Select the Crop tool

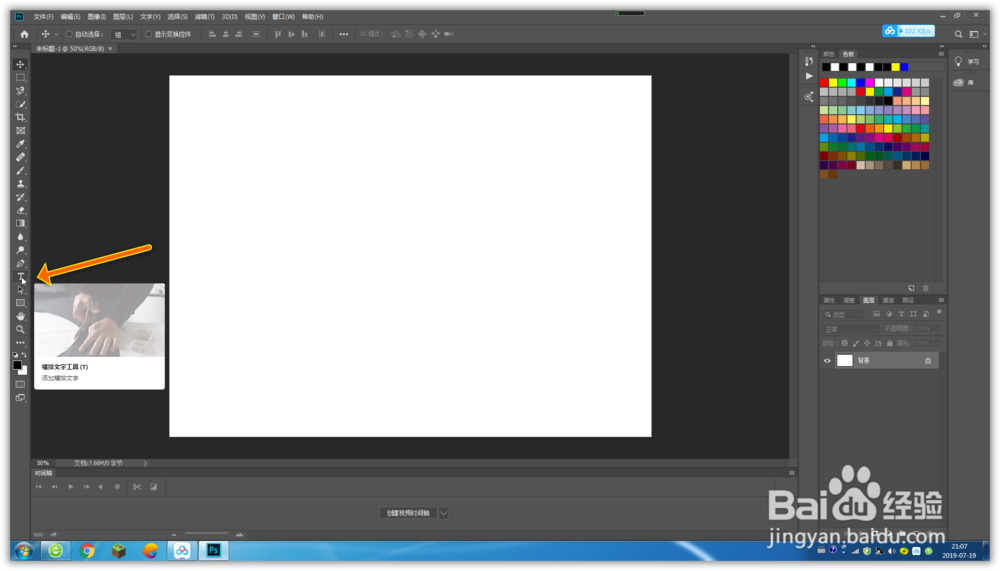tap(20, 117)
